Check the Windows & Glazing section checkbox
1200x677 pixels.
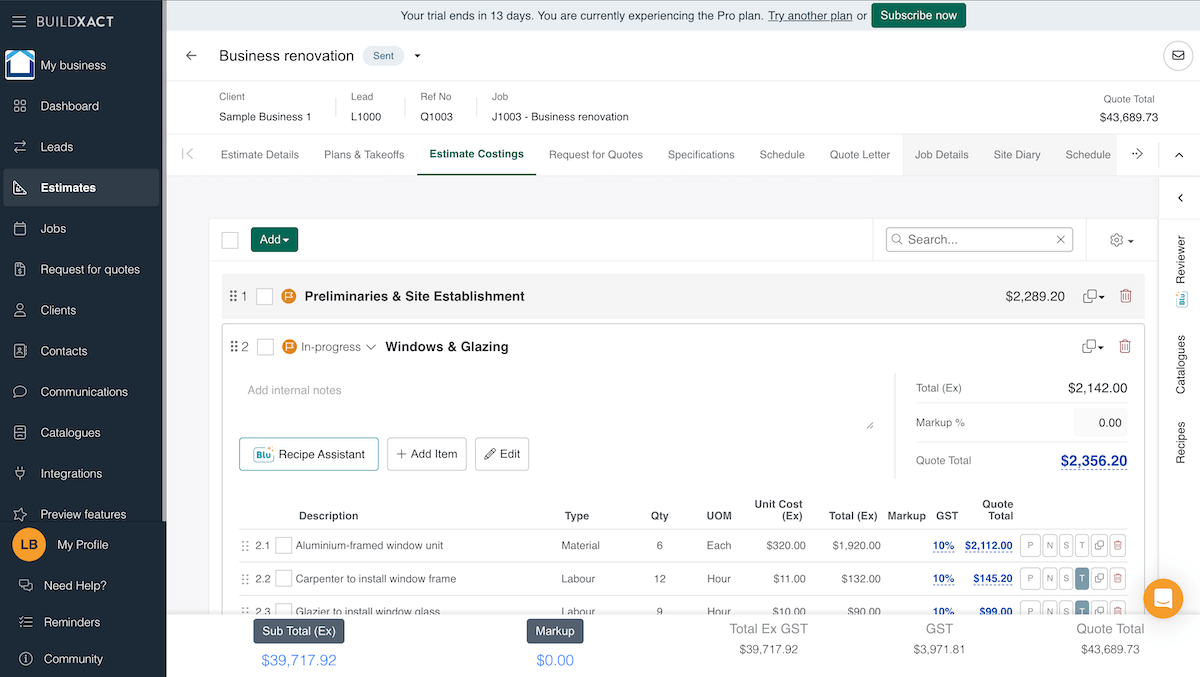tap(263, 345)
